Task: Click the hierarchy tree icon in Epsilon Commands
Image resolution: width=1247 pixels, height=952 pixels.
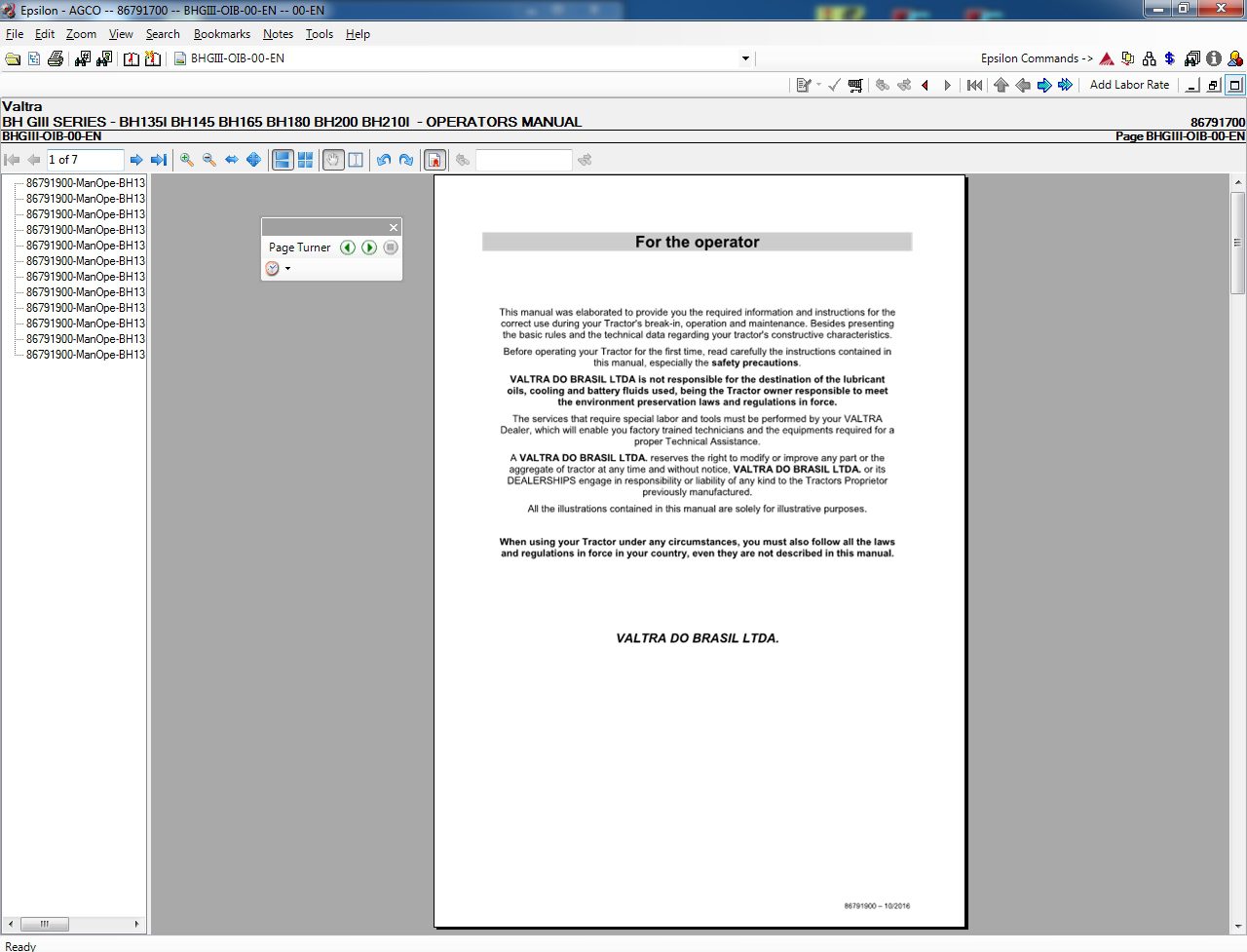Action: tap(1150, 58)
